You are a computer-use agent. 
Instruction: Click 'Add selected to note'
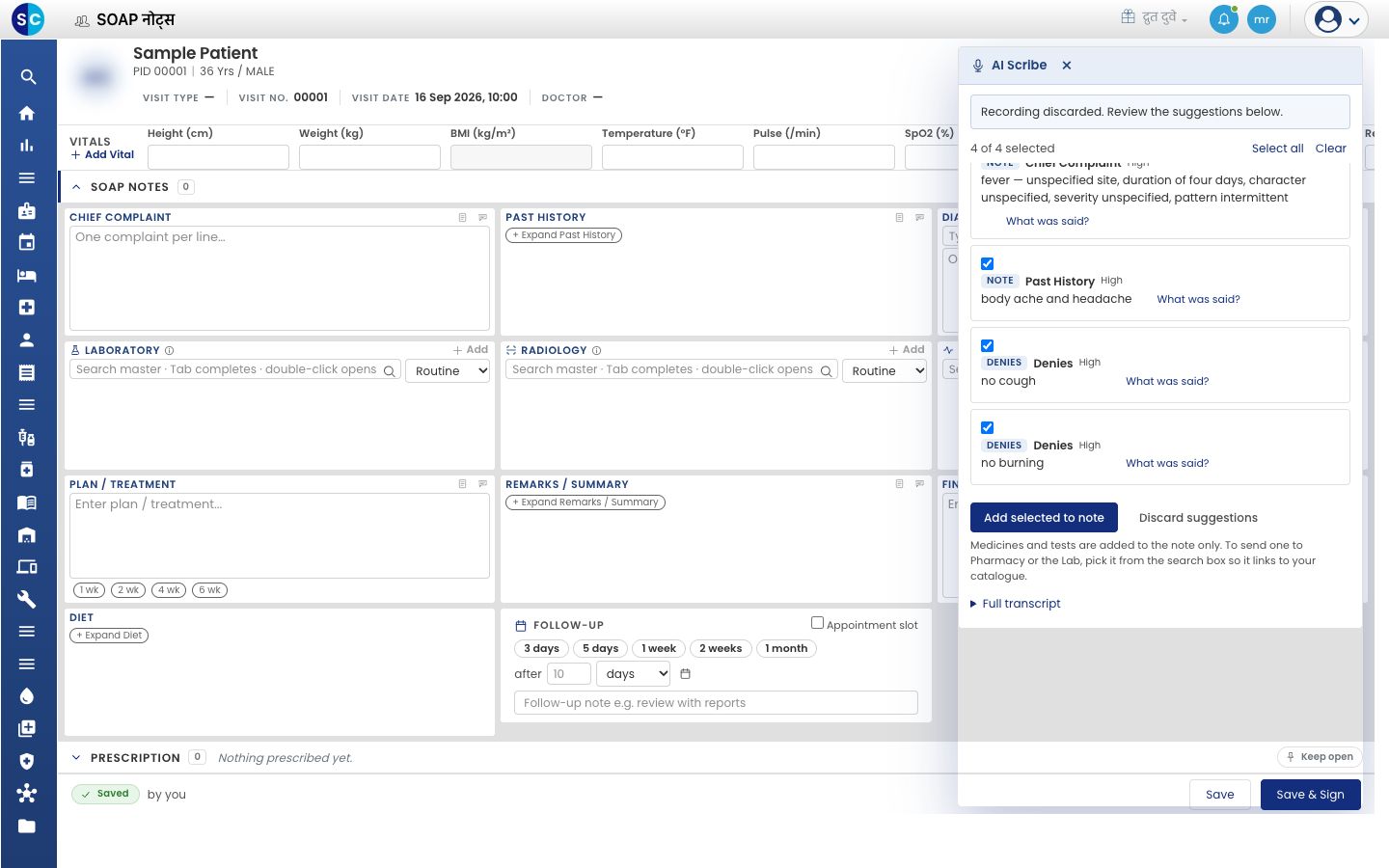point(1044,518)
